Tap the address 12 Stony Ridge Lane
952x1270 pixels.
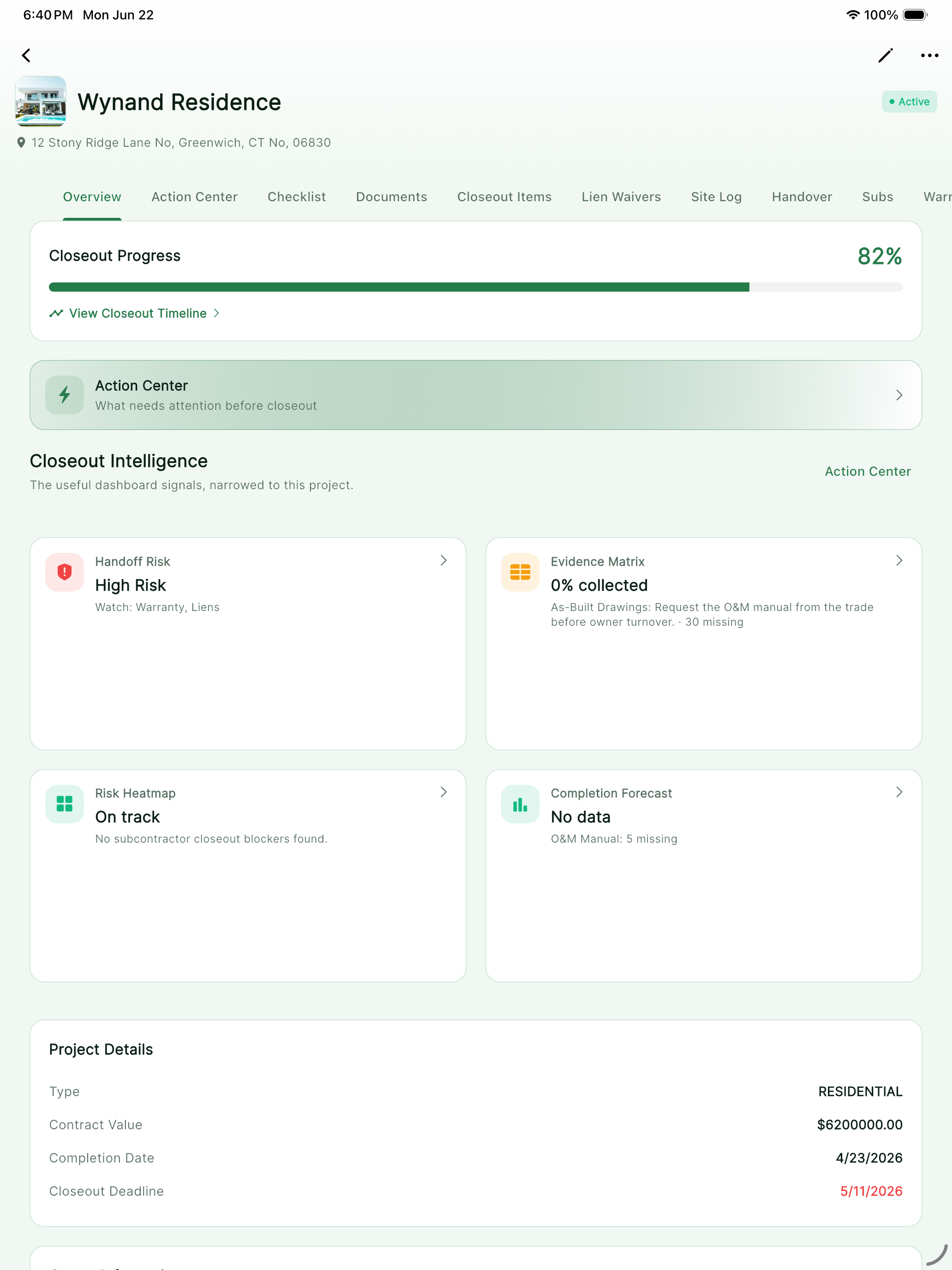[x=181, y=143]
